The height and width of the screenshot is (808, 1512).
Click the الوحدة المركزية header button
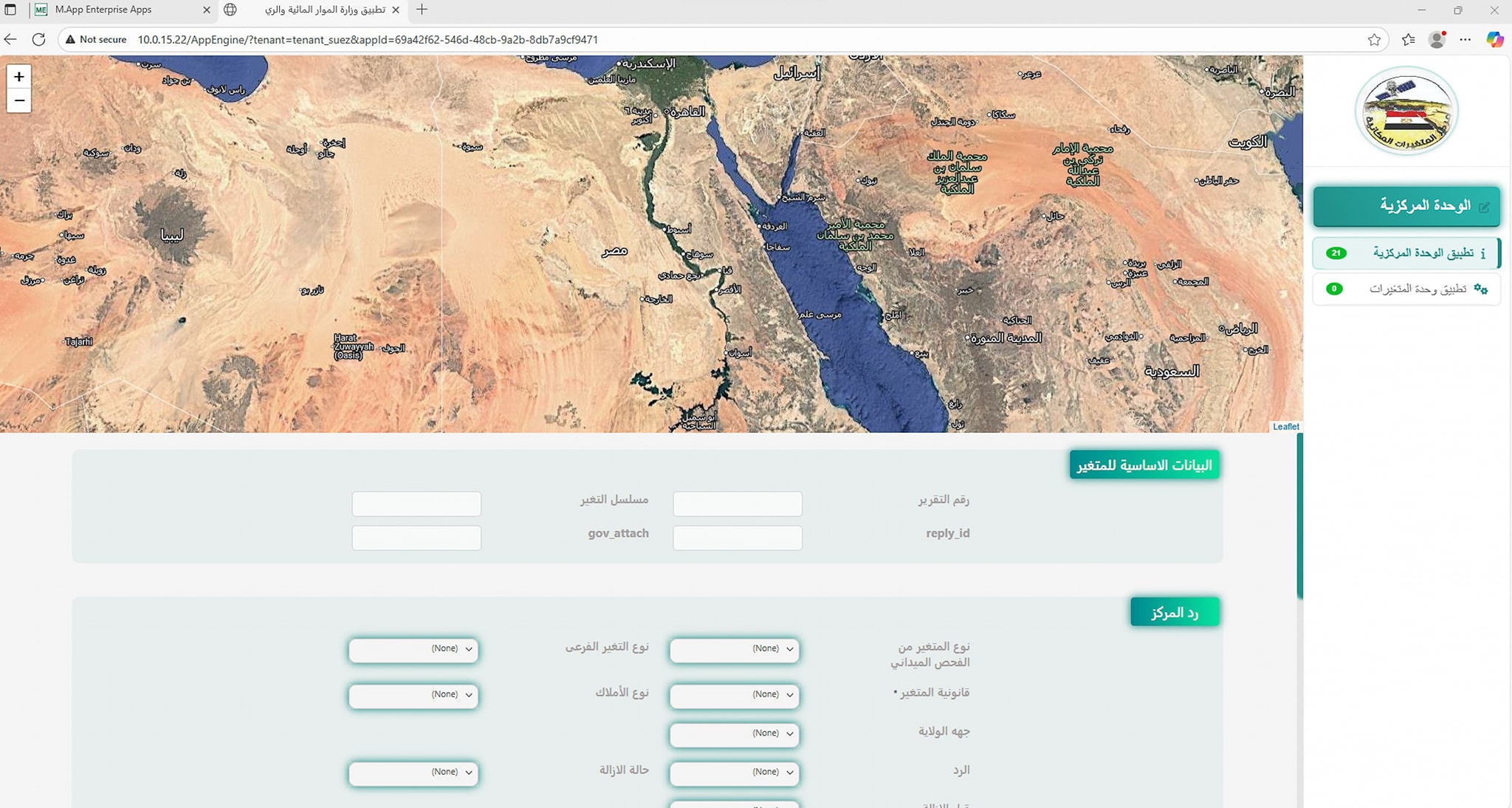[x=1406, y=206]
